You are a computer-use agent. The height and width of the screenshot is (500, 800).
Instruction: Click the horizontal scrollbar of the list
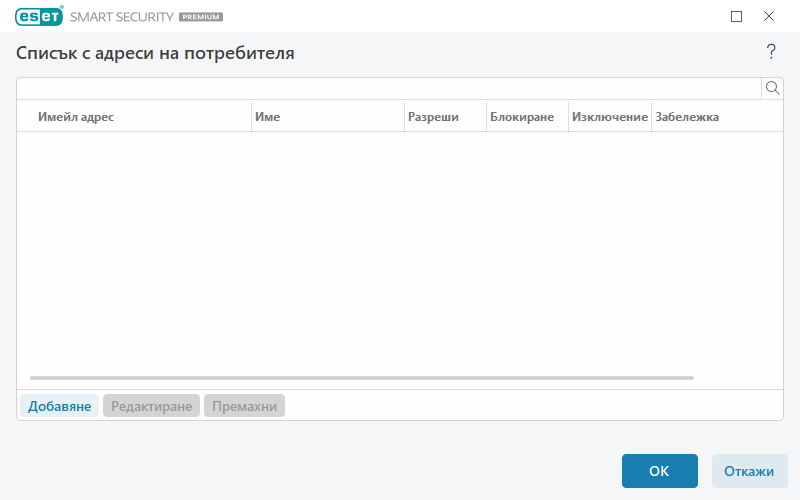coord(362,378)
